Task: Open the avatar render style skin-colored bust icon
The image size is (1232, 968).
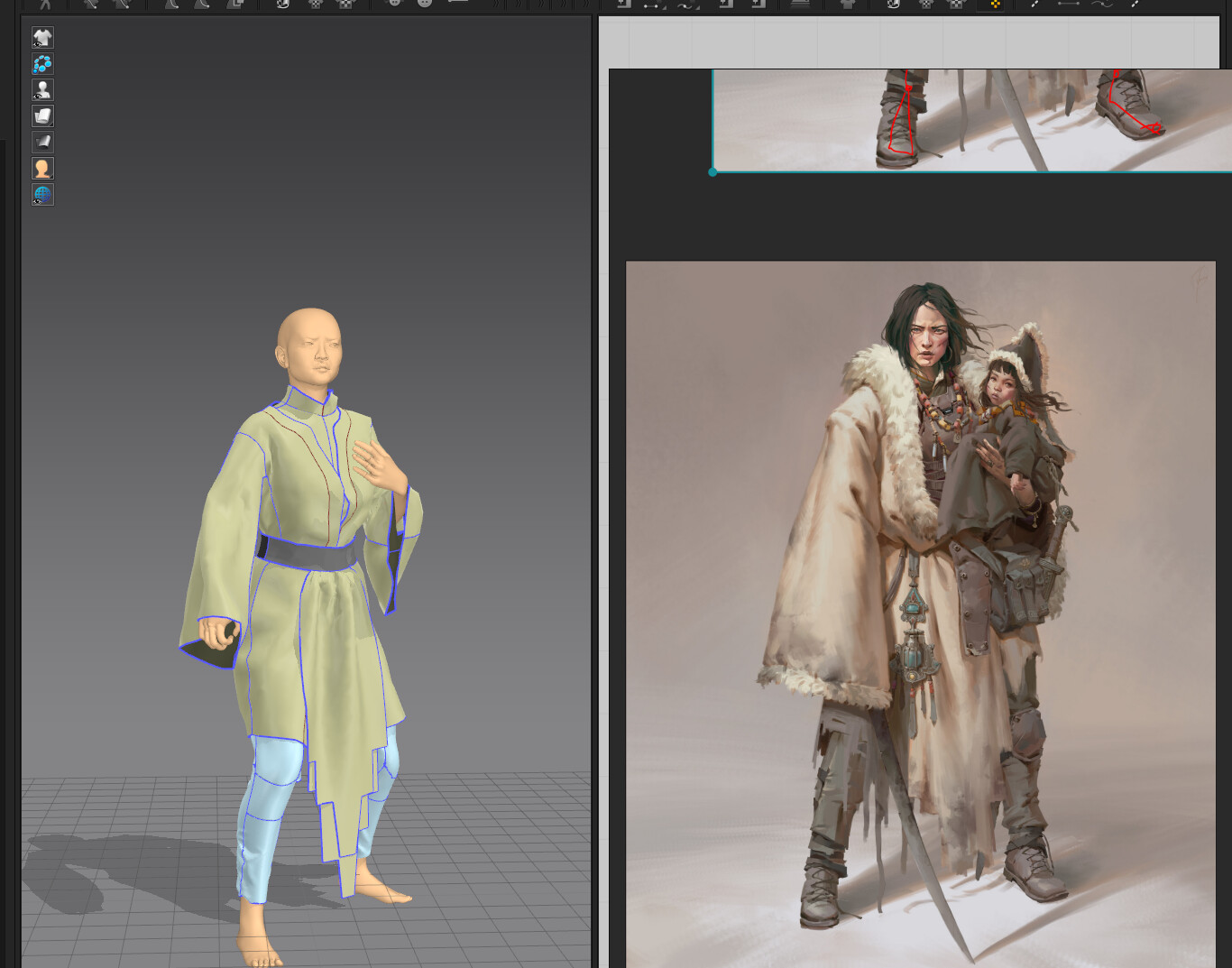Action: click(x=42, y=168)
